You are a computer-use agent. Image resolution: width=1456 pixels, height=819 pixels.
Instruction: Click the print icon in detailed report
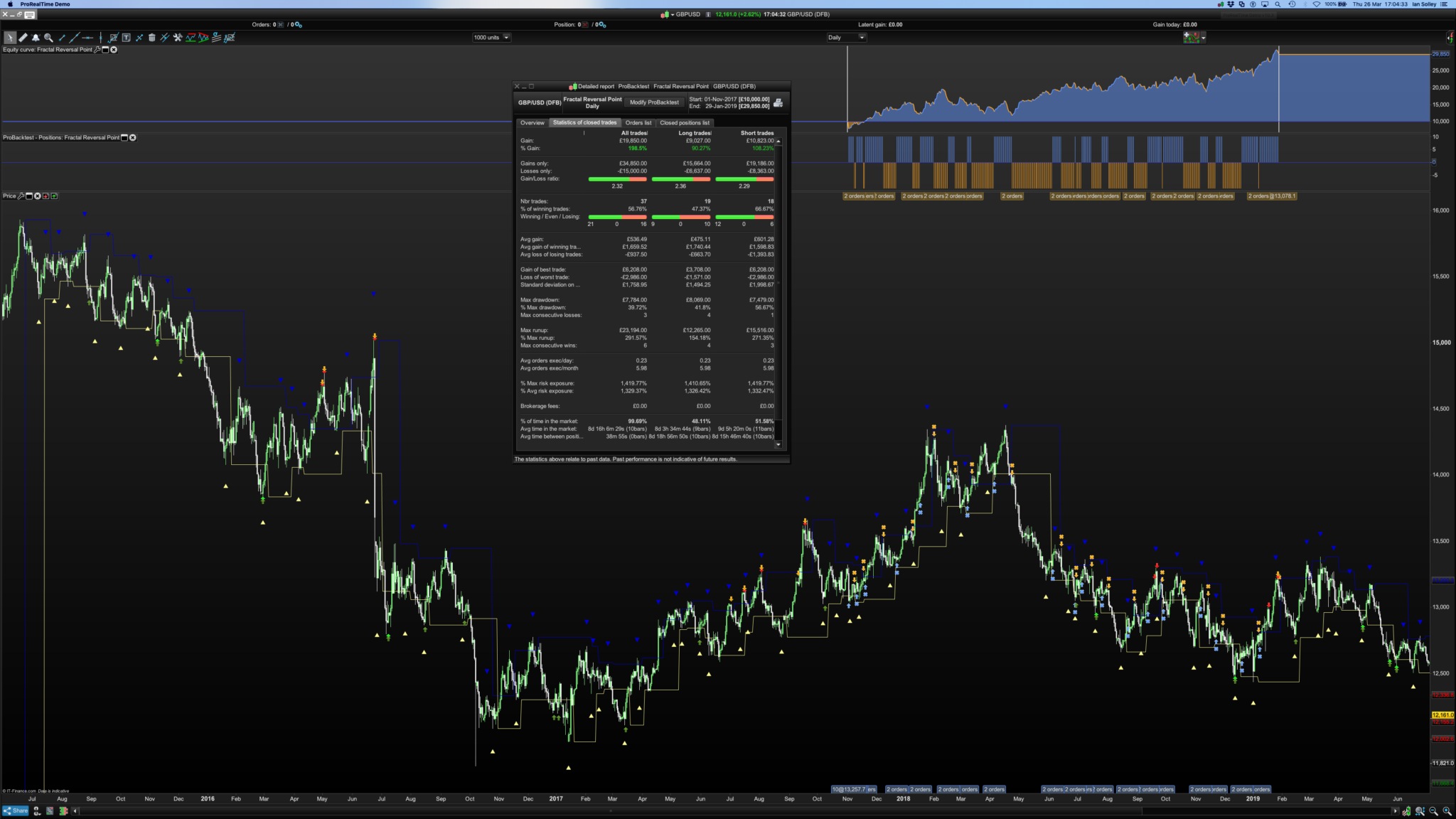pos(778,103)
